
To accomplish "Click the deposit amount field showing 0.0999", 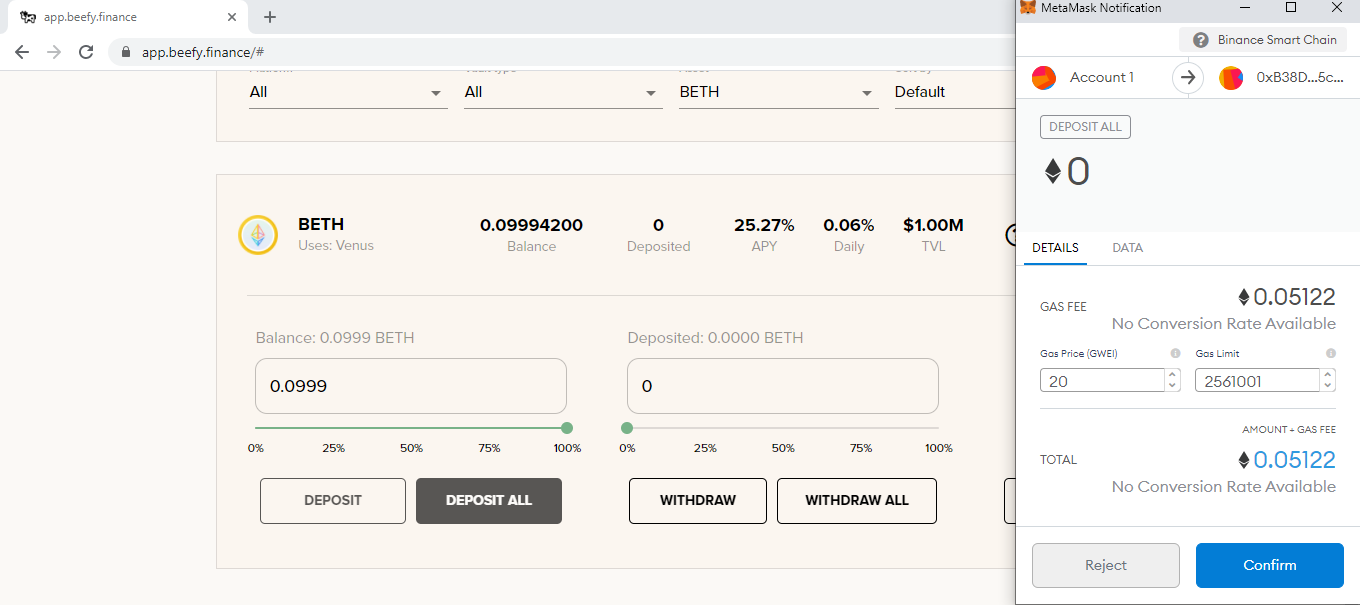I will point(411,386).
